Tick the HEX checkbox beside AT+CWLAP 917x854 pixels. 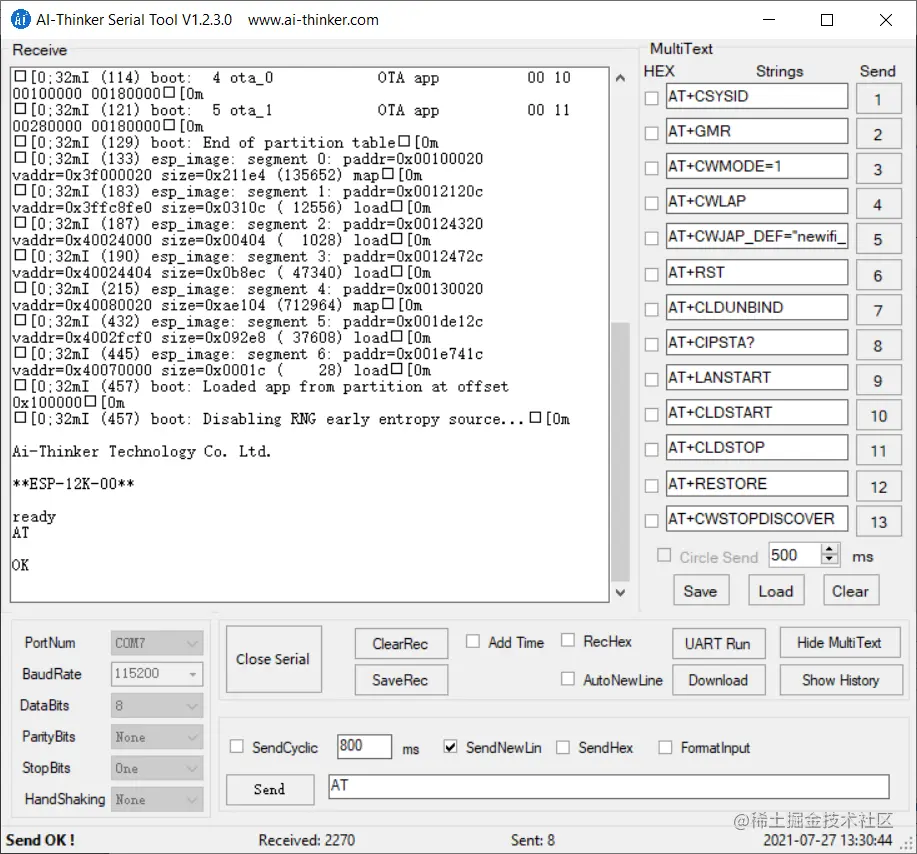point(651,204)
